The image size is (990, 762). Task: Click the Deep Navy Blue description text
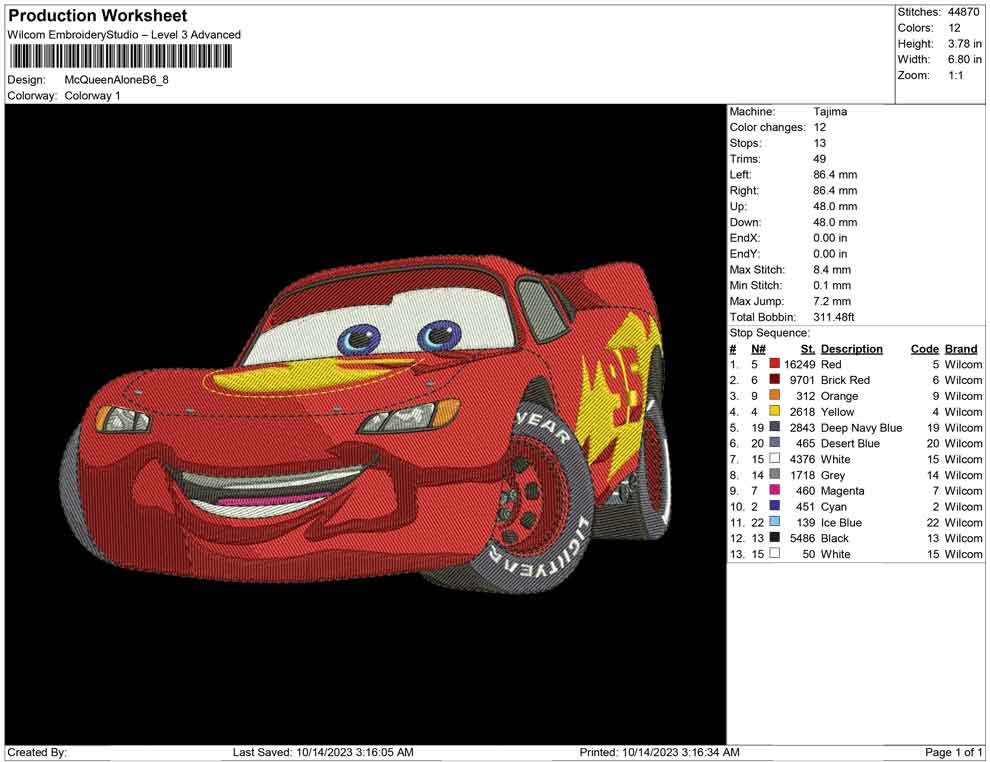(861, 427)
